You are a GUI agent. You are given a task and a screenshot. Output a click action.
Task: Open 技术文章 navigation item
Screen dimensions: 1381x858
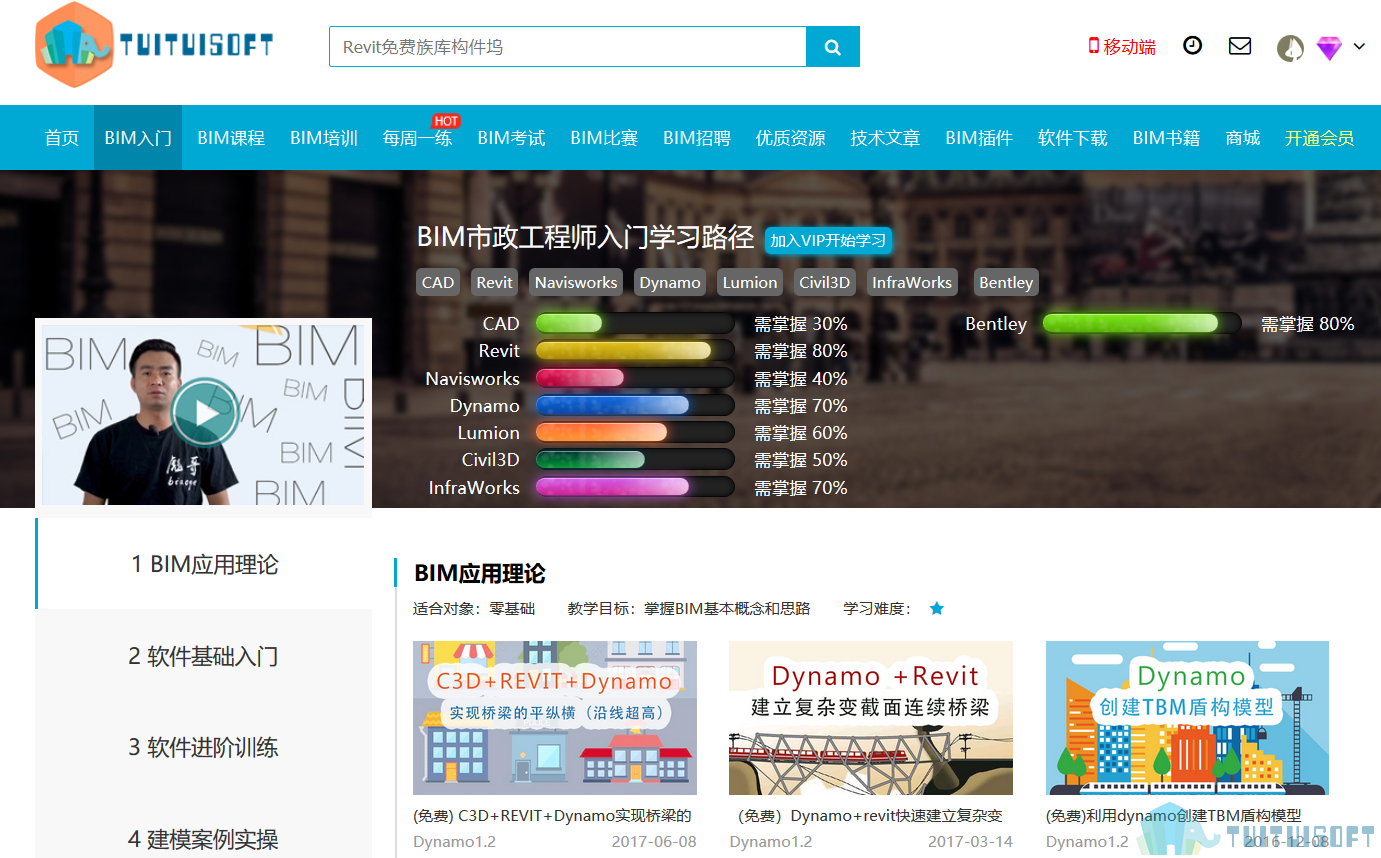pos(885,138)
